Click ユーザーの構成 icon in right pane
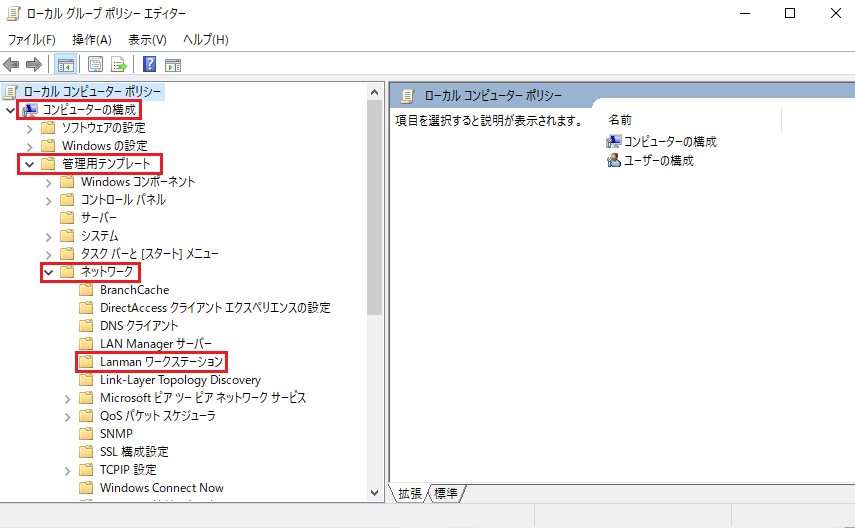This screenshot has height=528, width=855. coord(614,160)
